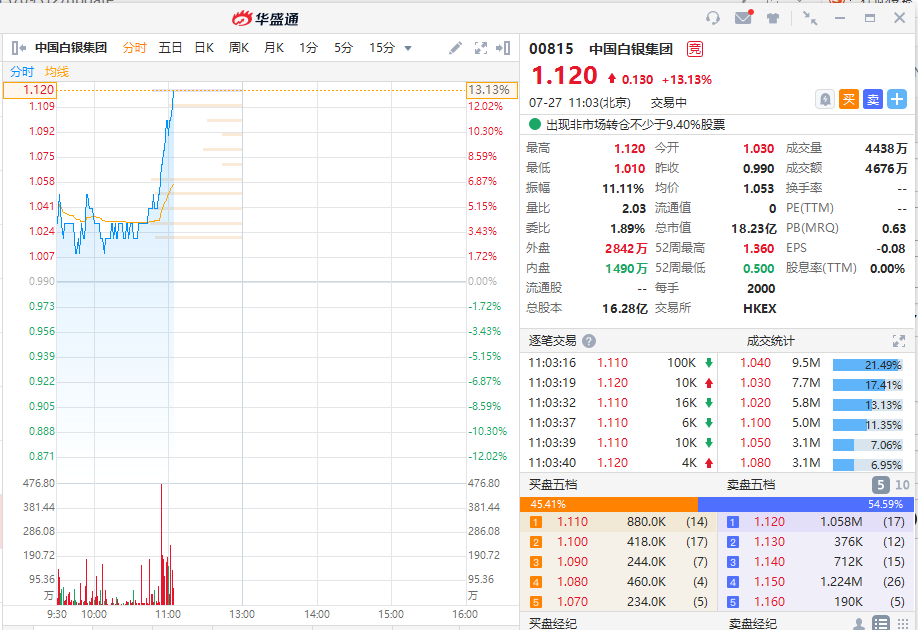The image size is (918, 630).
Task: Click the 华盛通 logo
Action: click(266, 19)
